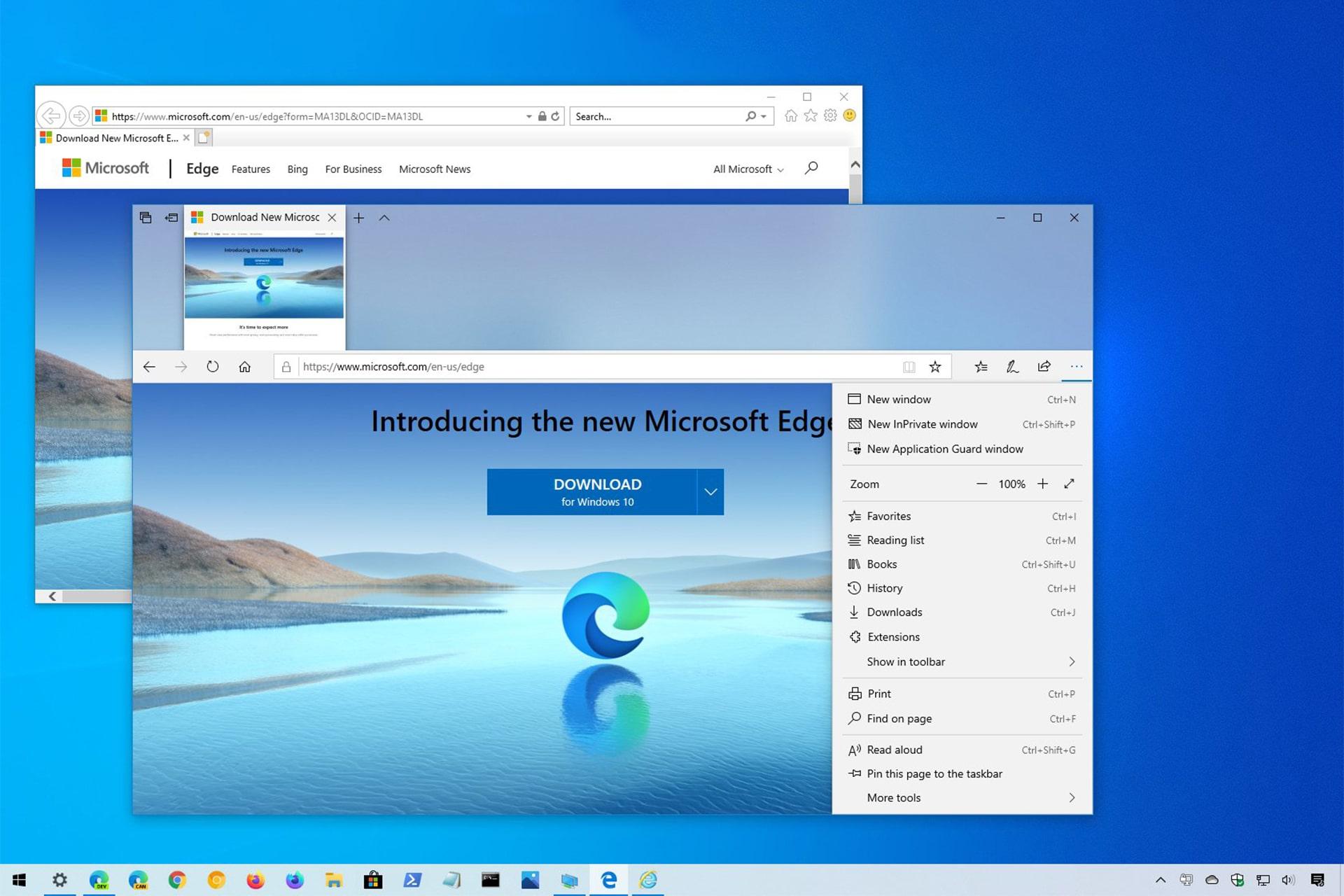Open All Microsoft dropdown in Internet Explorer
1344x896 pixels.
point(748,169)
